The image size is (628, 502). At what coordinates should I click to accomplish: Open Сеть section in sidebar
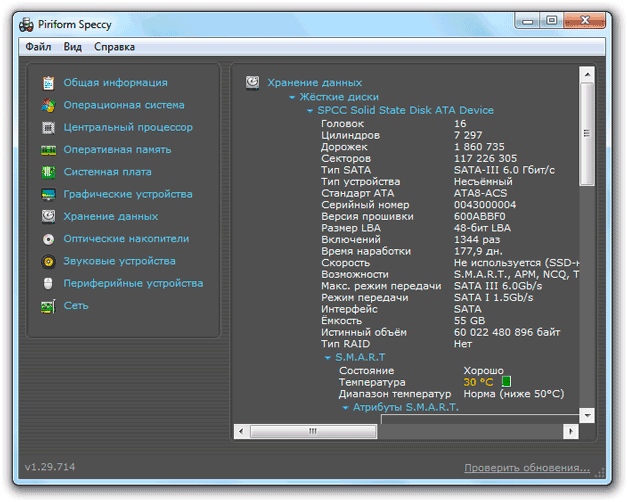(76, 306)
